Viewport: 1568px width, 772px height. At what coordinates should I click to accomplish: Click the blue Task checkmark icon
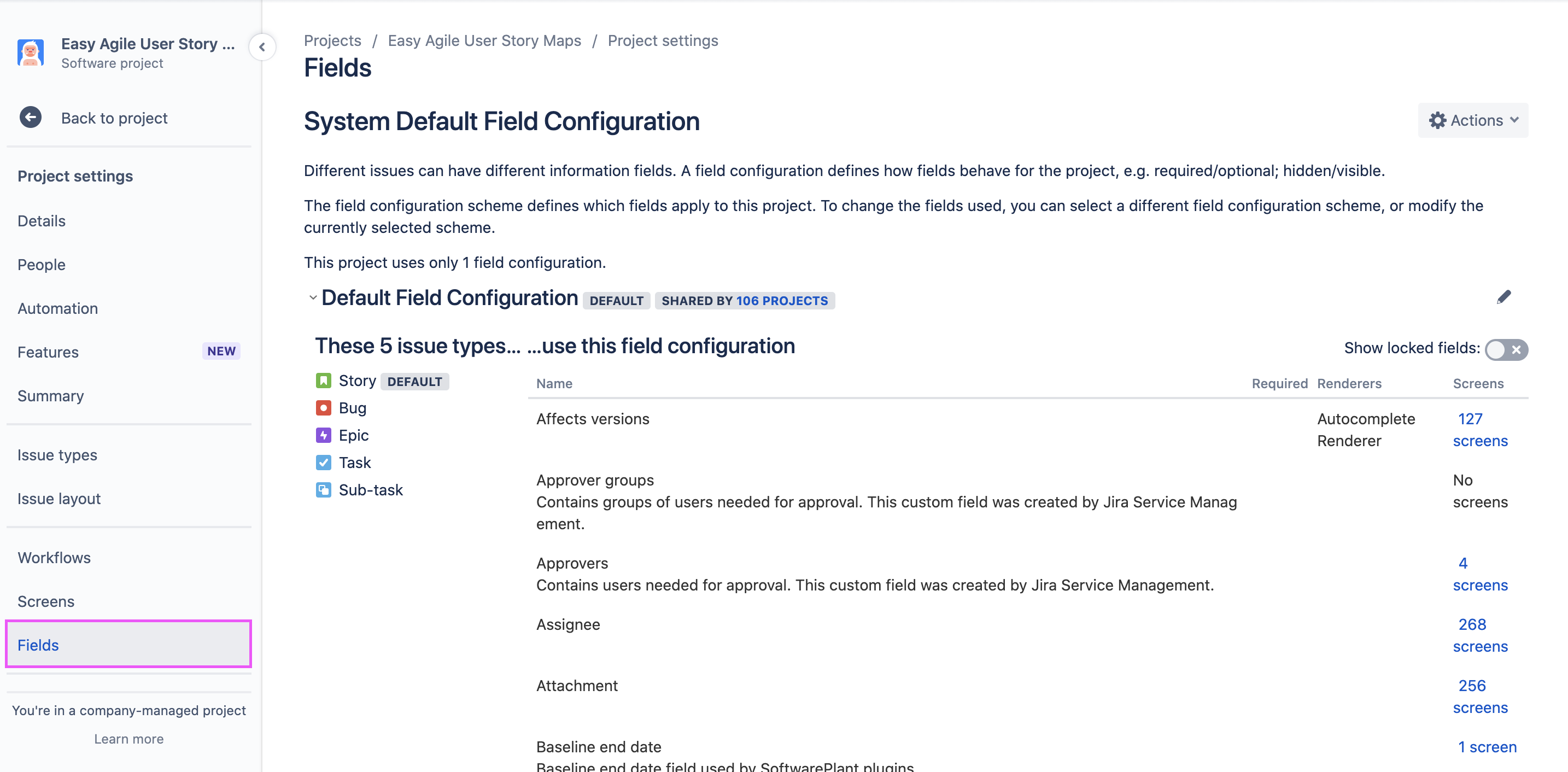point(323,463)
